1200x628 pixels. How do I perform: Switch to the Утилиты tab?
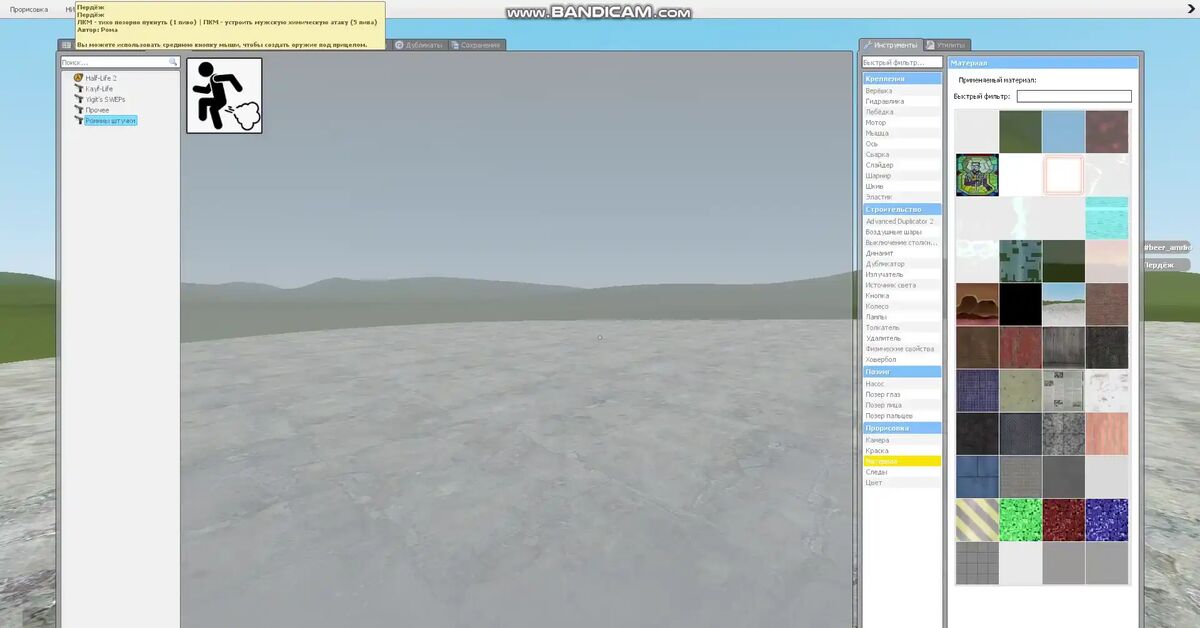[x=946, y=45]
